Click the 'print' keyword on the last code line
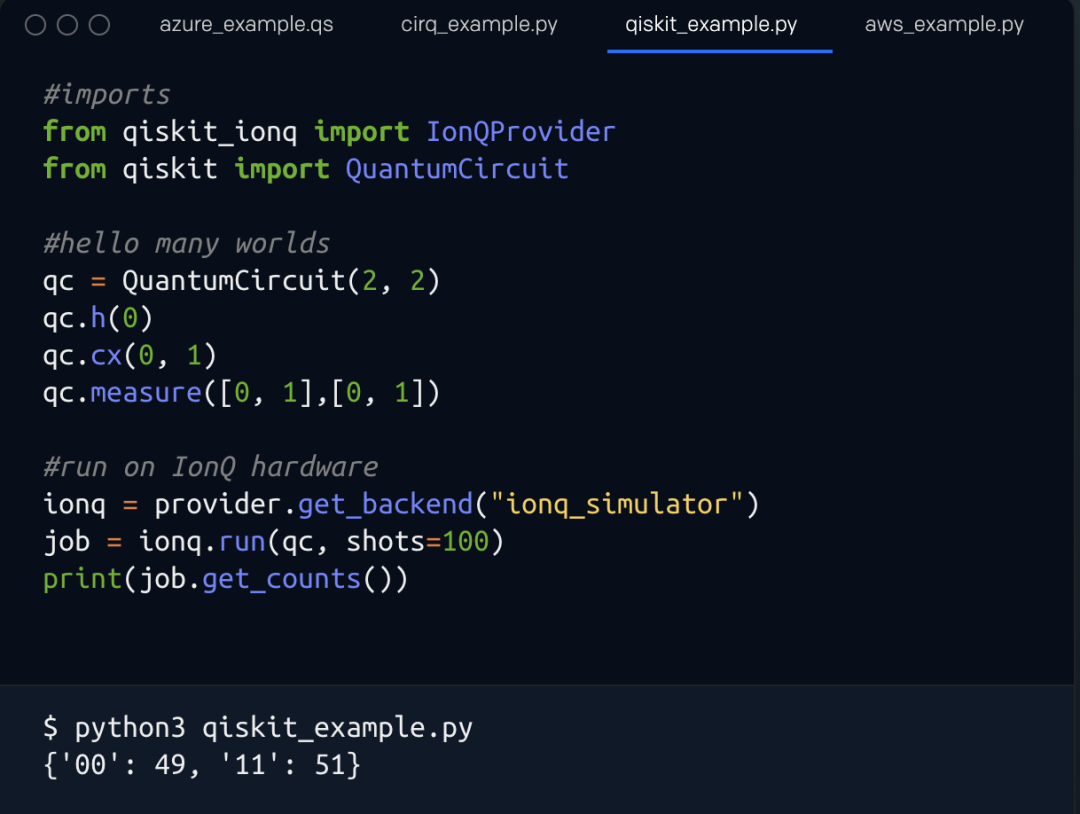The height and width of the screenshot is (814, 1080). click(83, 579)
